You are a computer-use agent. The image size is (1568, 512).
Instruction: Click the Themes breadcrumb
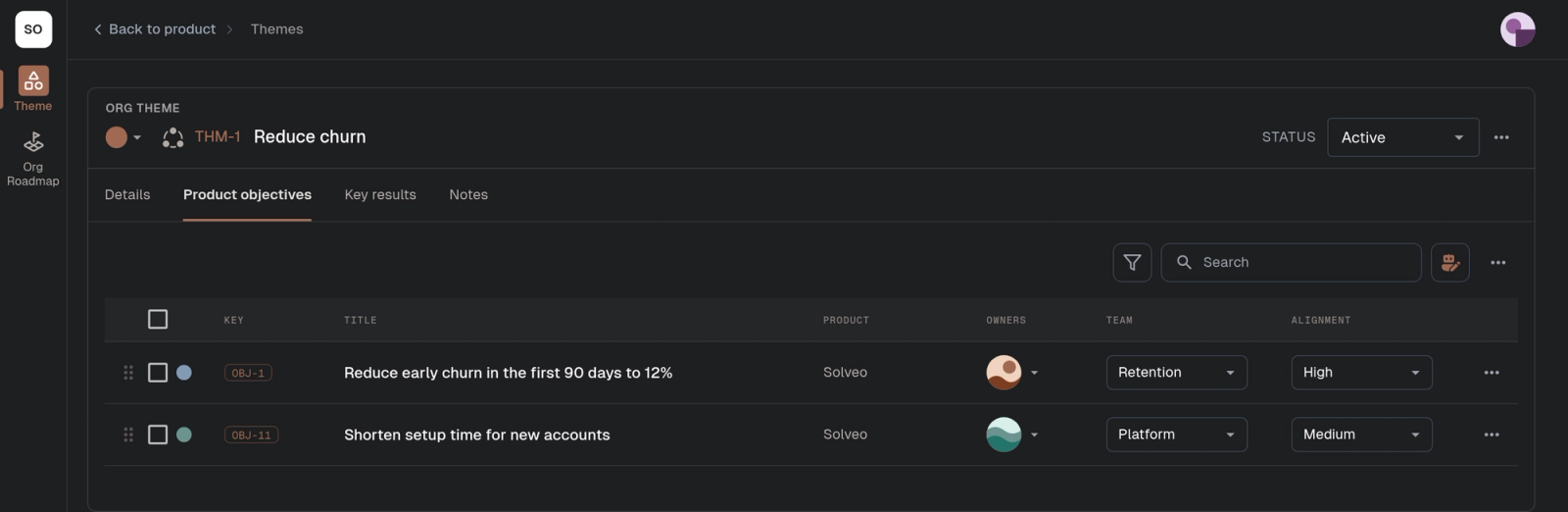point(276,29)
